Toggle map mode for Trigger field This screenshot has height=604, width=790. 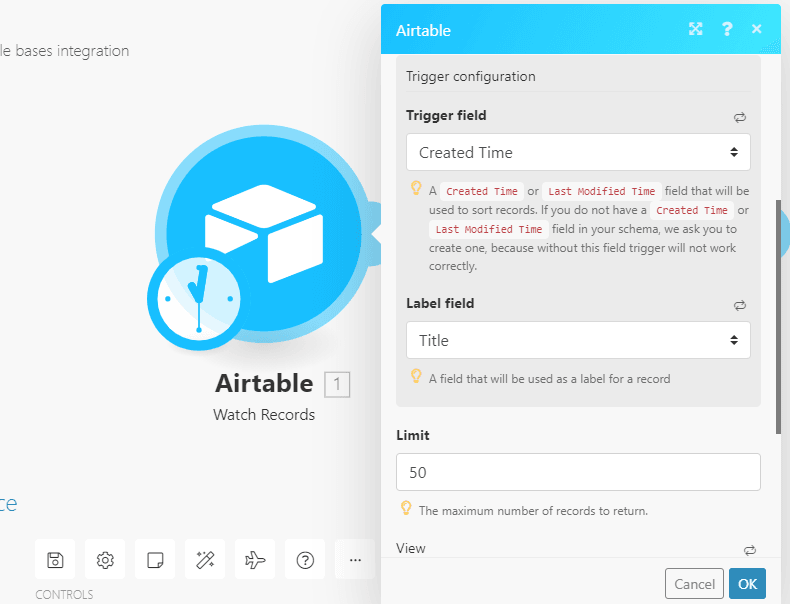tap(740, 117)
